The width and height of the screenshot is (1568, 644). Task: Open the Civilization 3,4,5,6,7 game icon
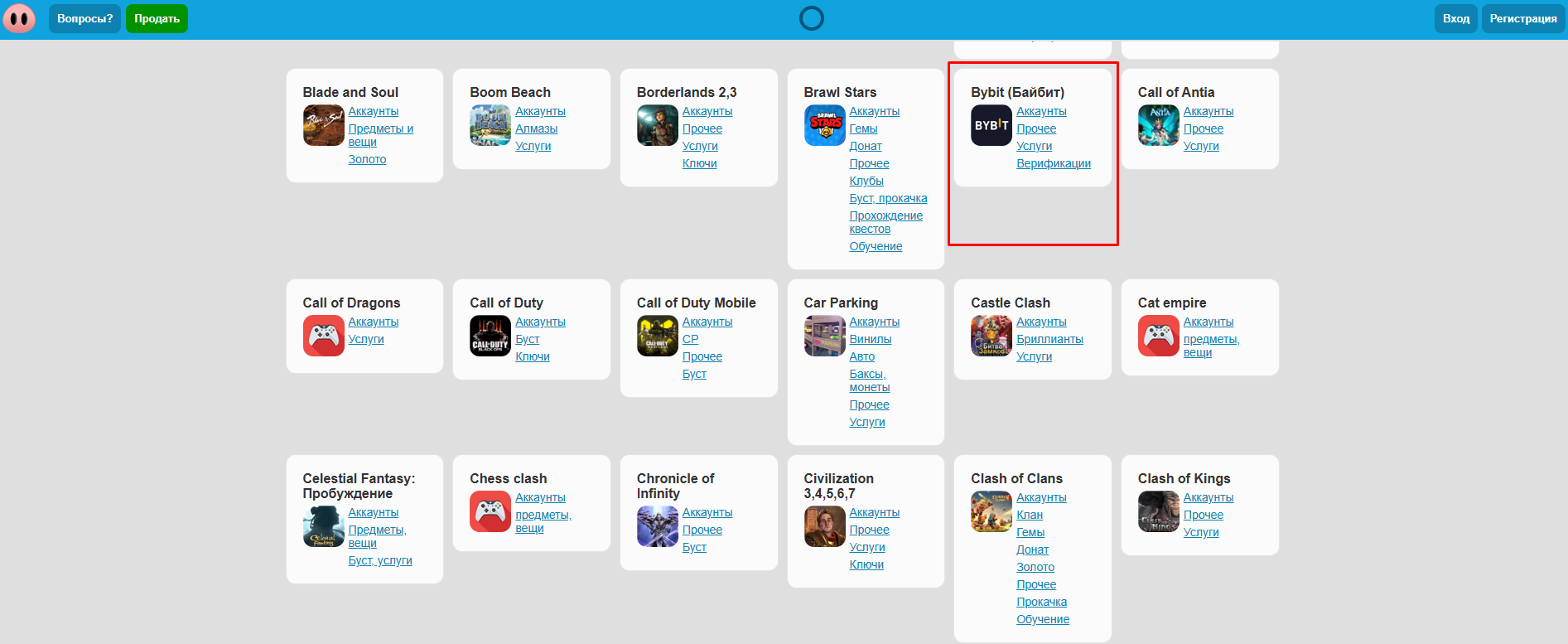pyautogui.click(x=825, y=526)
